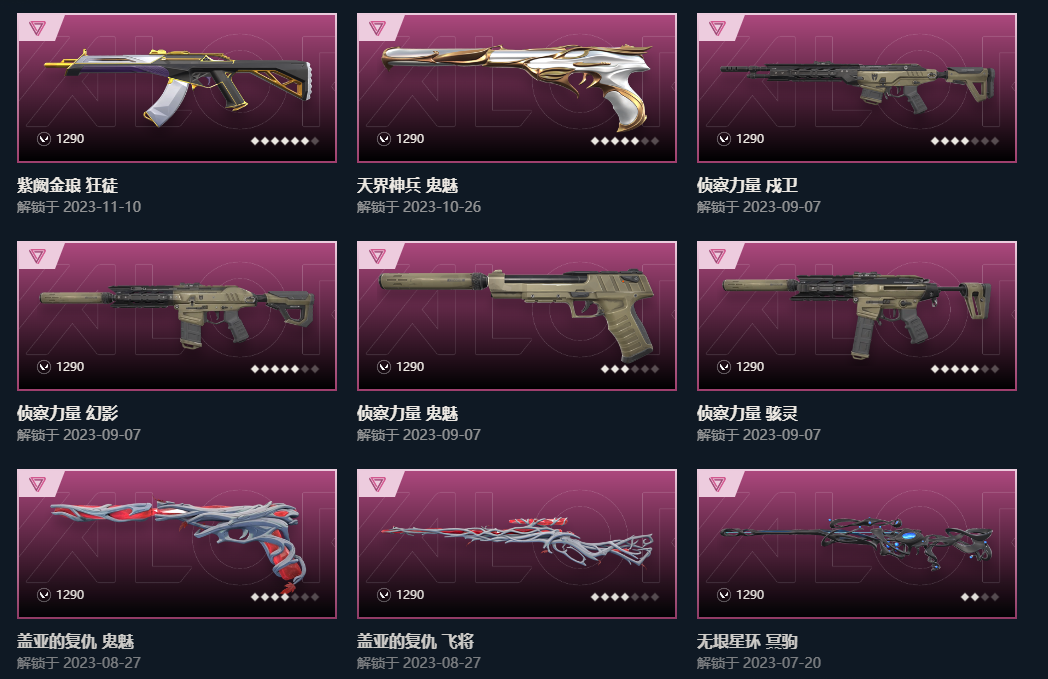This screenshot has height=679, width=1048.
Task: Click the VP currency icon on 盖亚的复仇 鬼魅 card
Action: pyautogui.click(x=44, y=595)
